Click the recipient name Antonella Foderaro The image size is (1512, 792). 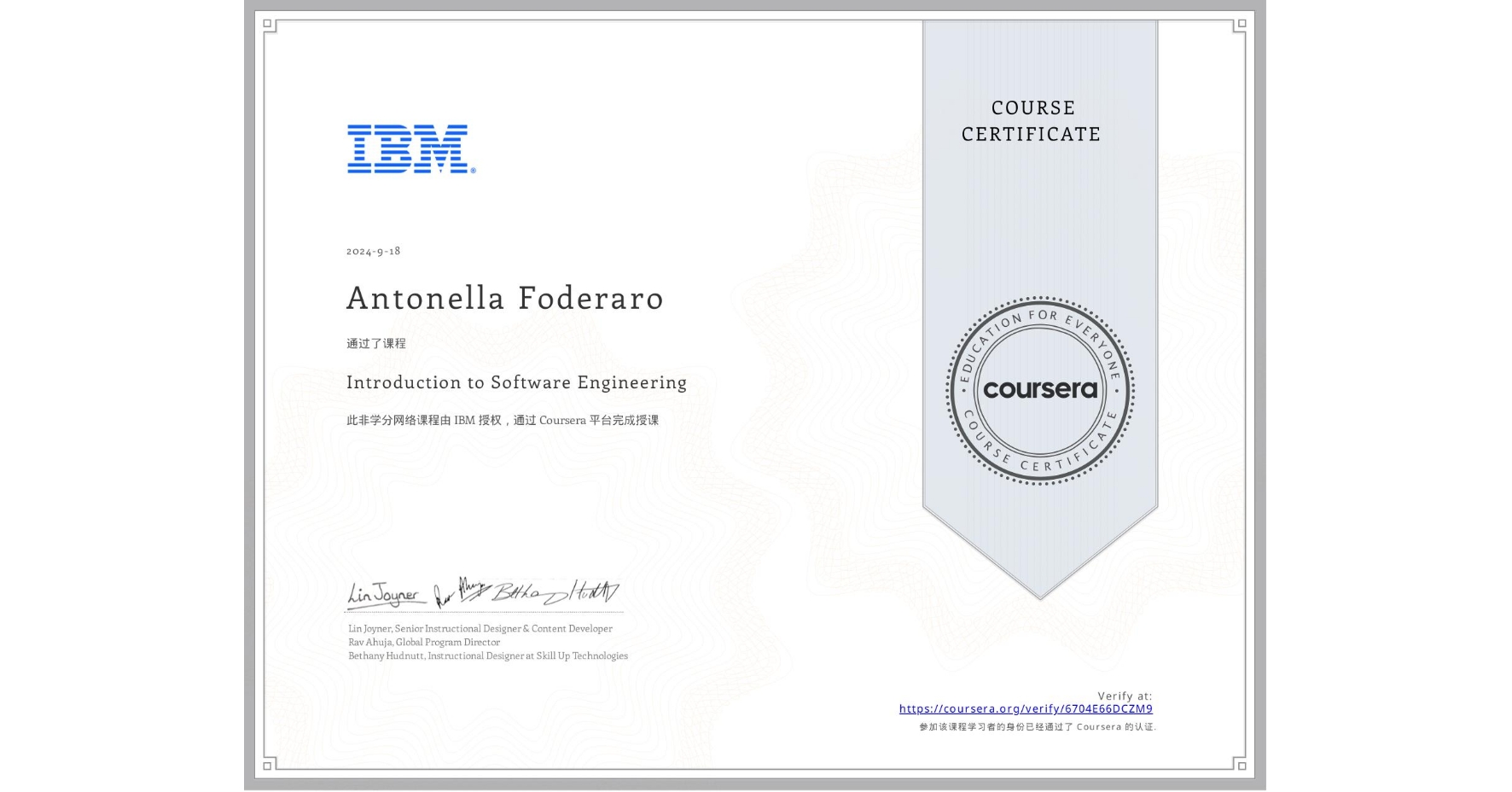click(505, 299)
